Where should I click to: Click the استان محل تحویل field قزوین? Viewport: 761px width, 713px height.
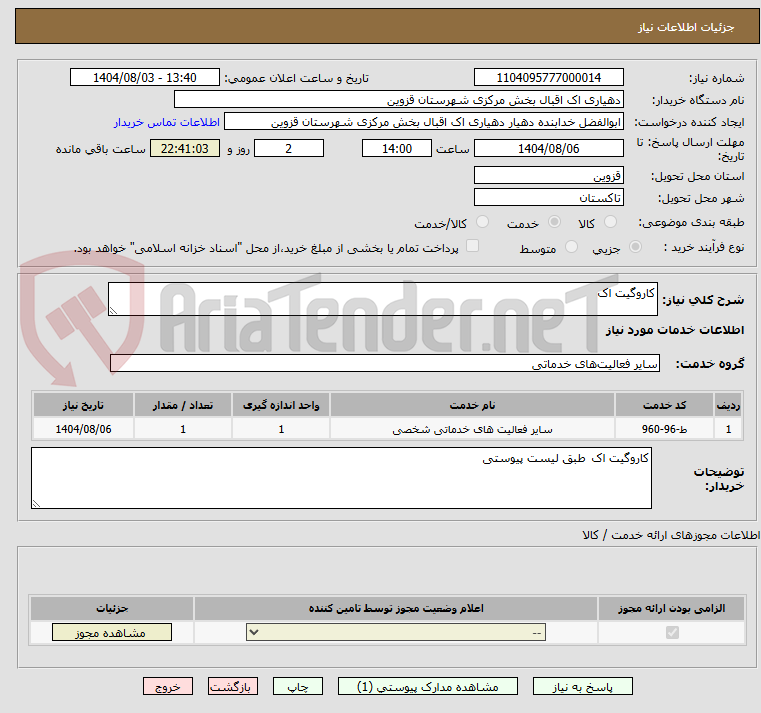(548, 175)
